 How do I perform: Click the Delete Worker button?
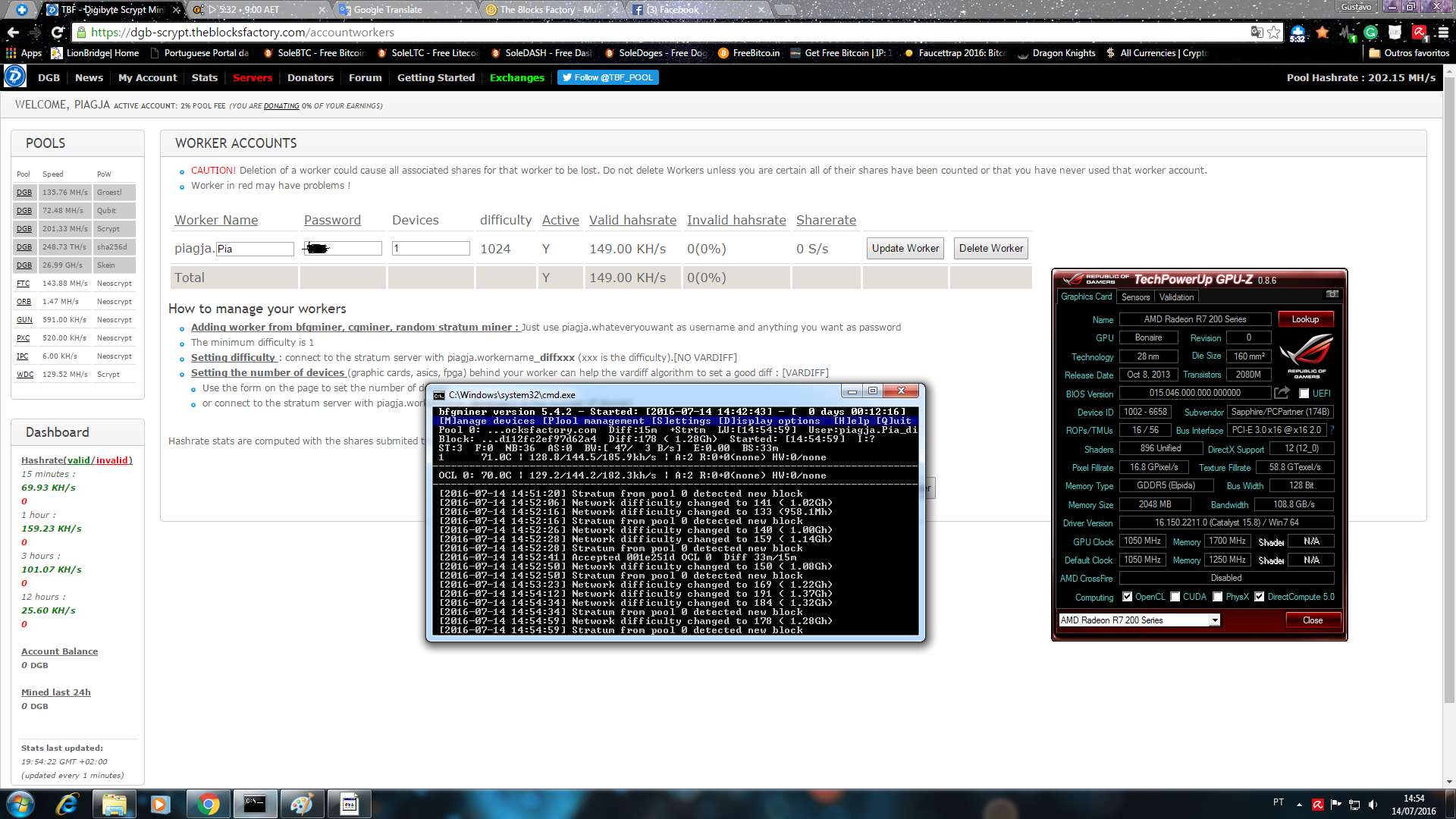[990, 248]
